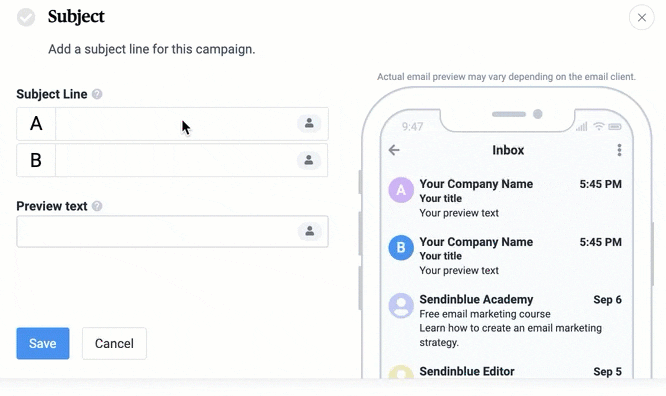
Task: Click personalization icon in Preview text field
Action: click(309, 231)
